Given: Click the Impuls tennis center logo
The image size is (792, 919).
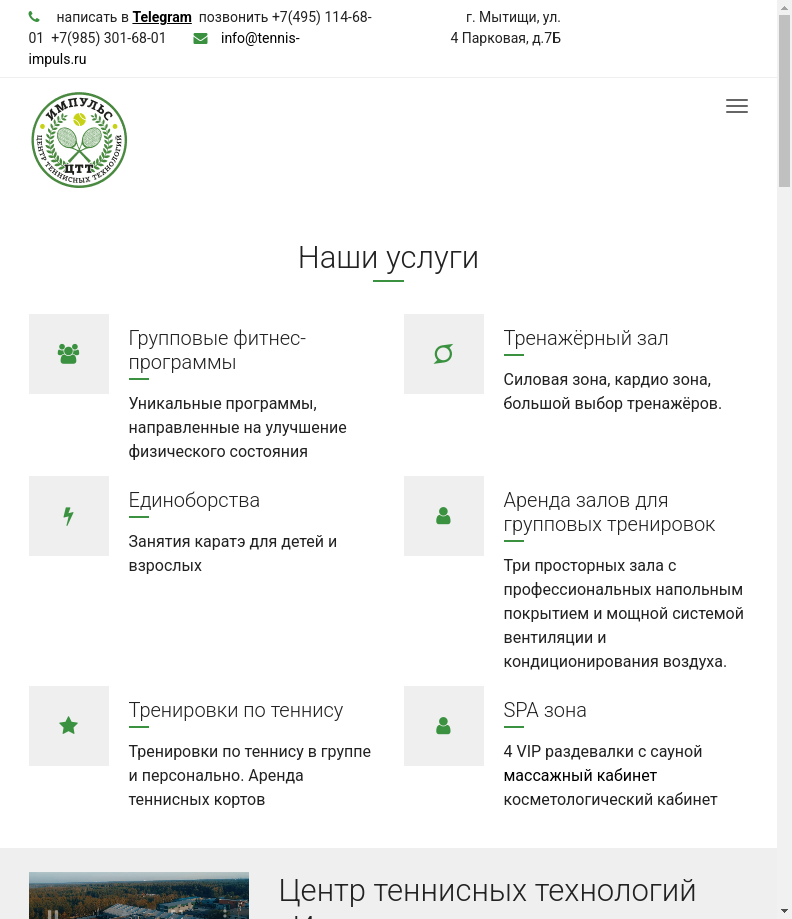Looking at the screenshot, I should 79,140.
